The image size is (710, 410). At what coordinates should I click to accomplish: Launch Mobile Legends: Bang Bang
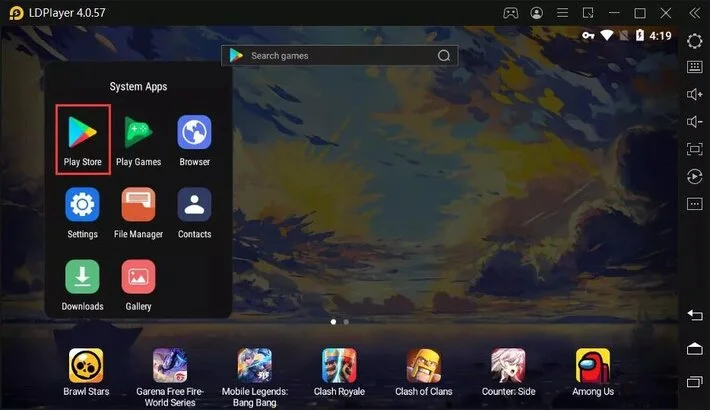[x=254, y=365]
